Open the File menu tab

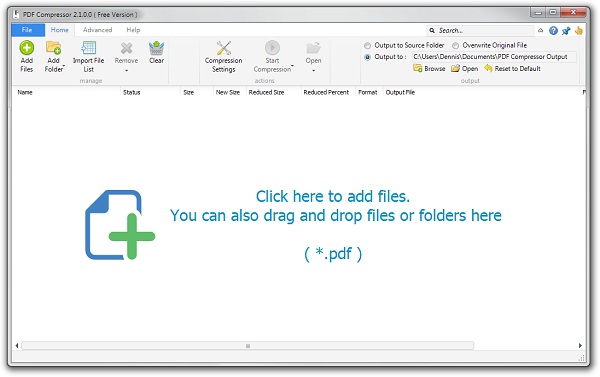coord(27,30)
